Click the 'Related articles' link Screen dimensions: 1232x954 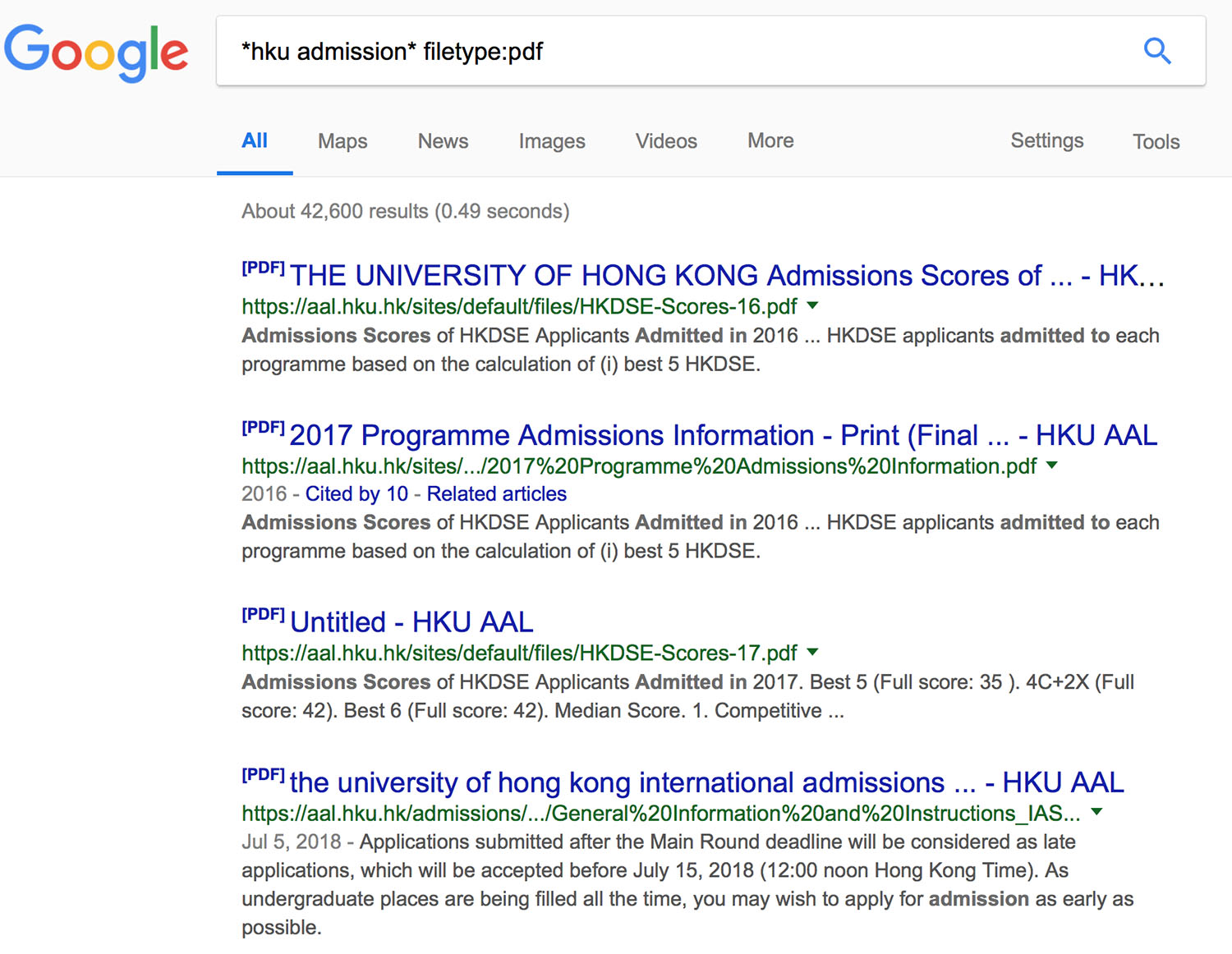click(x=497, y=493)
